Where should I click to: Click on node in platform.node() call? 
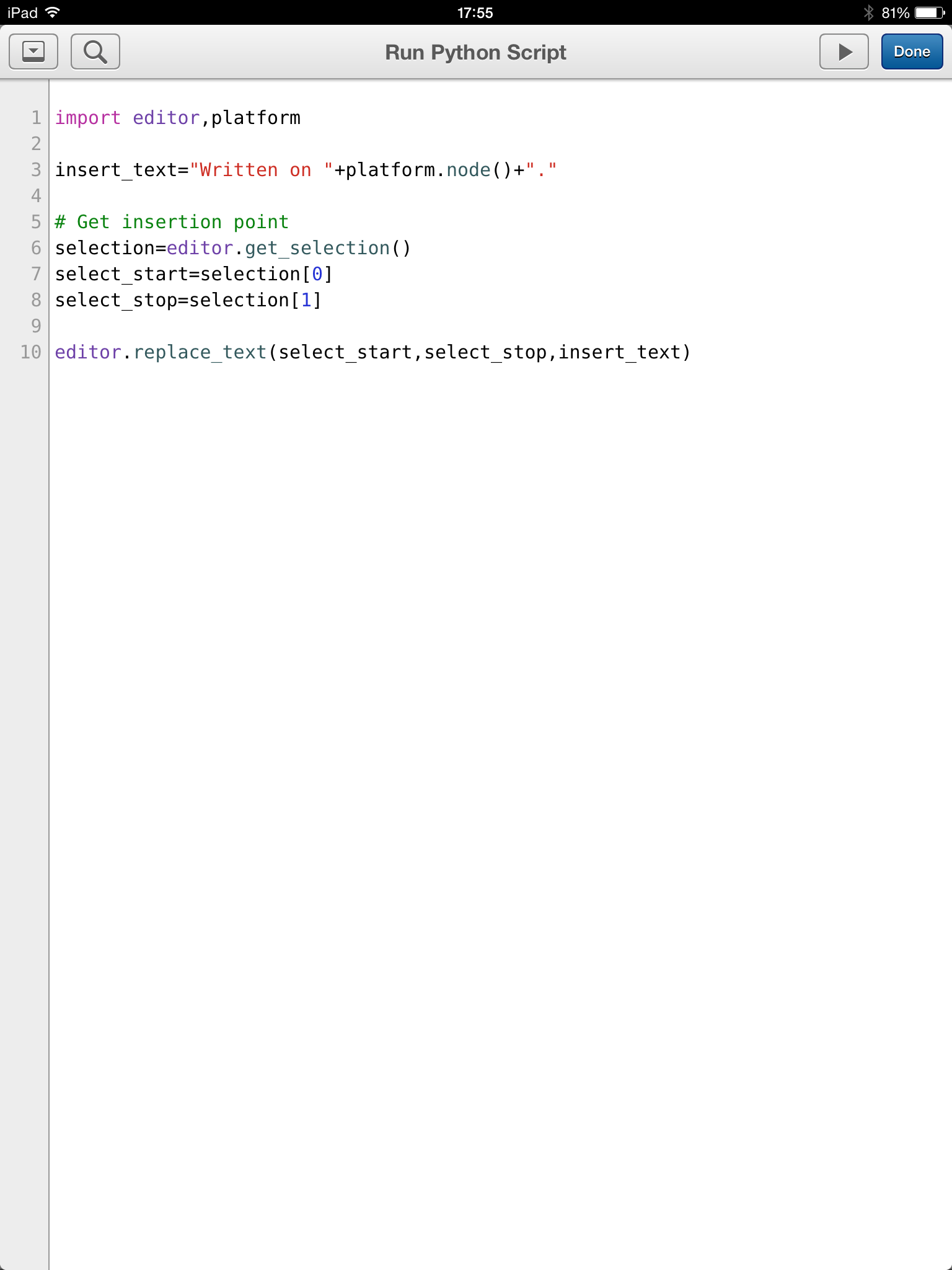coord(469,170)
